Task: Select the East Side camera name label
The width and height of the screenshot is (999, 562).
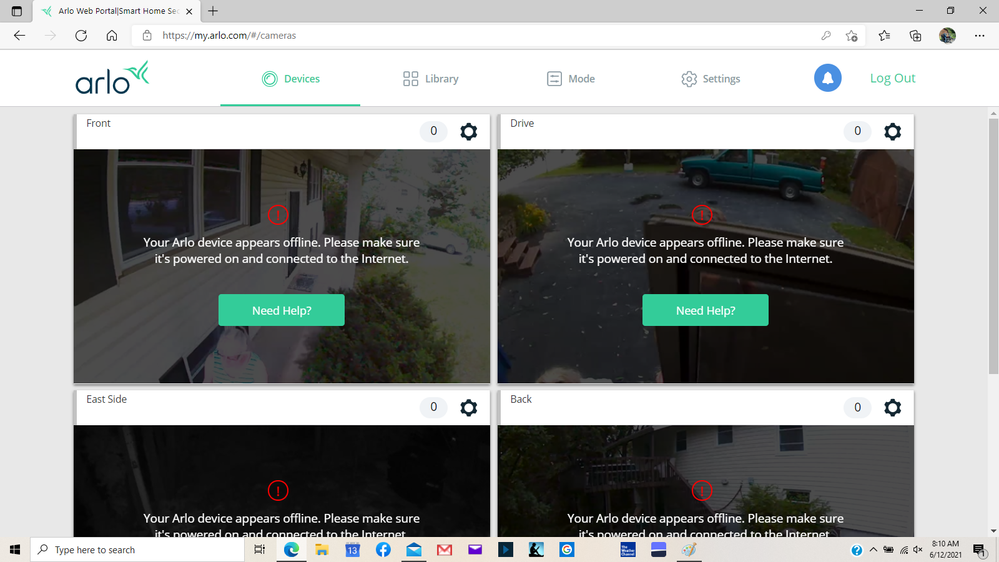Action: [x=106, y=399]
